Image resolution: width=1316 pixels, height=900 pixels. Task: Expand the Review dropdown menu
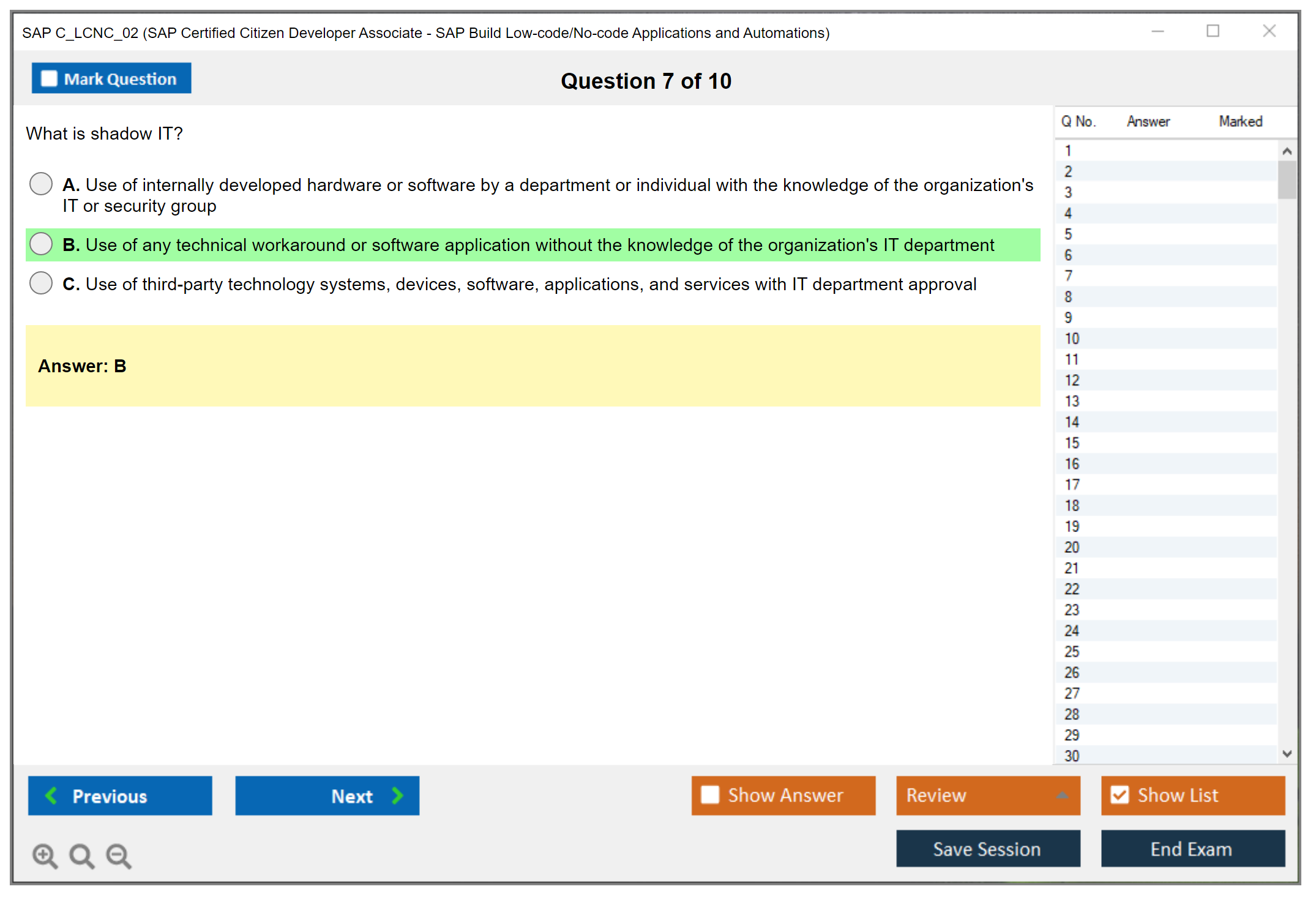(x=1062, y=795)
